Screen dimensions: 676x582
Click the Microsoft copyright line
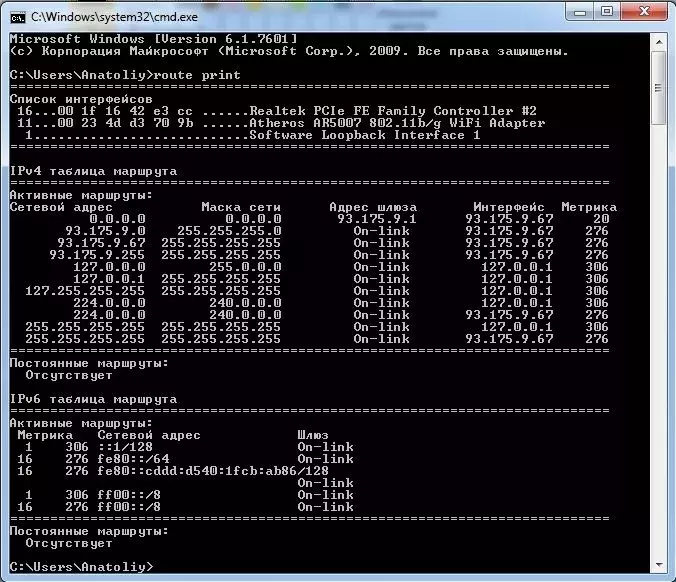[x=289, y=51]
